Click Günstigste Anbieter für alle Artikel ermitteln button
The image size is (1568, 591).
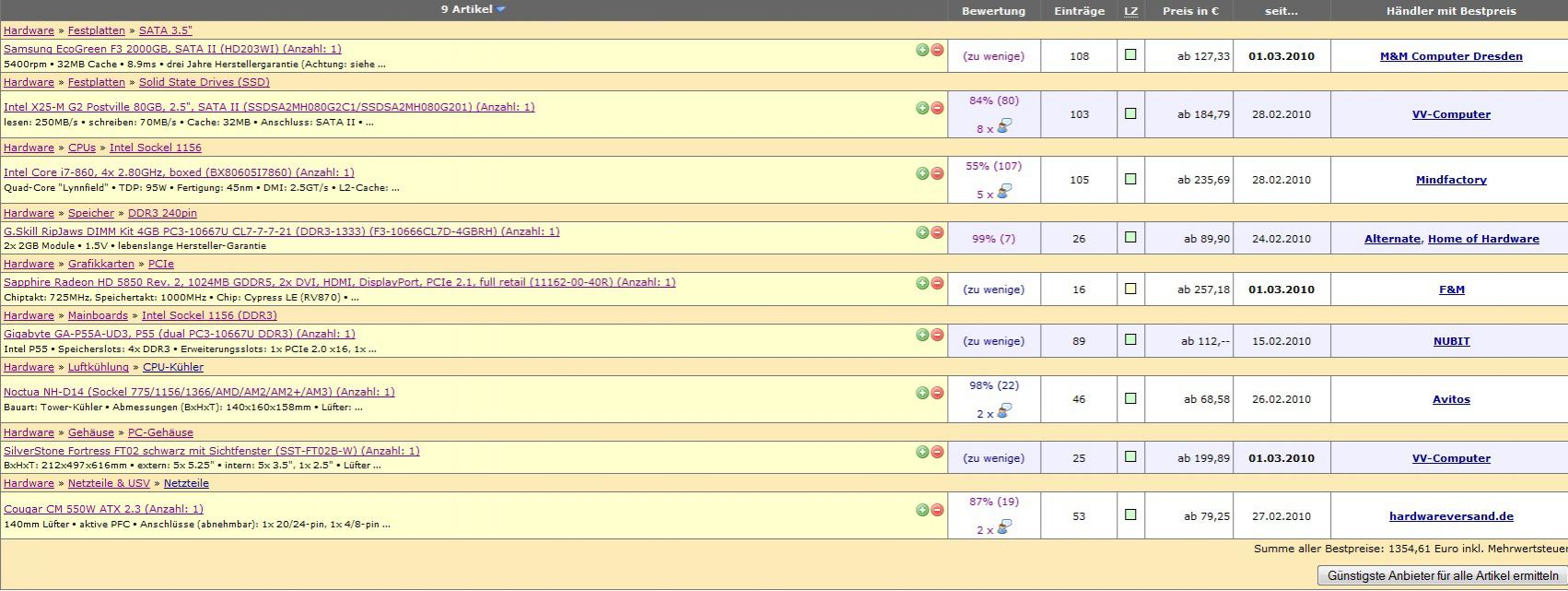point(1443,575)
